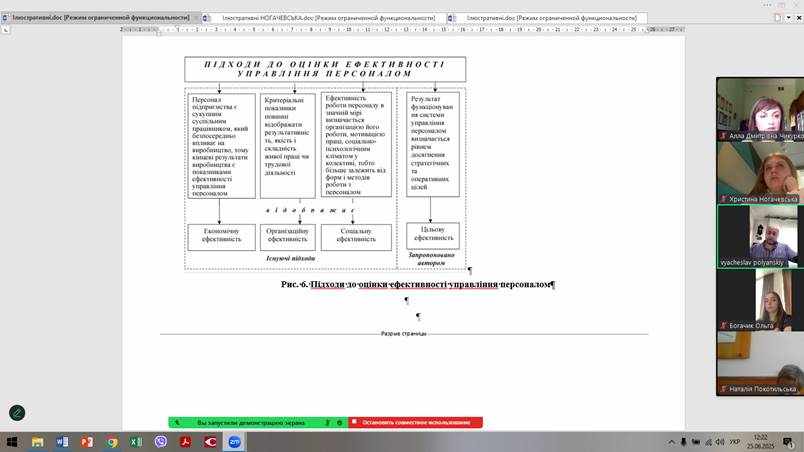Click the taskbar clock and date

762,441
